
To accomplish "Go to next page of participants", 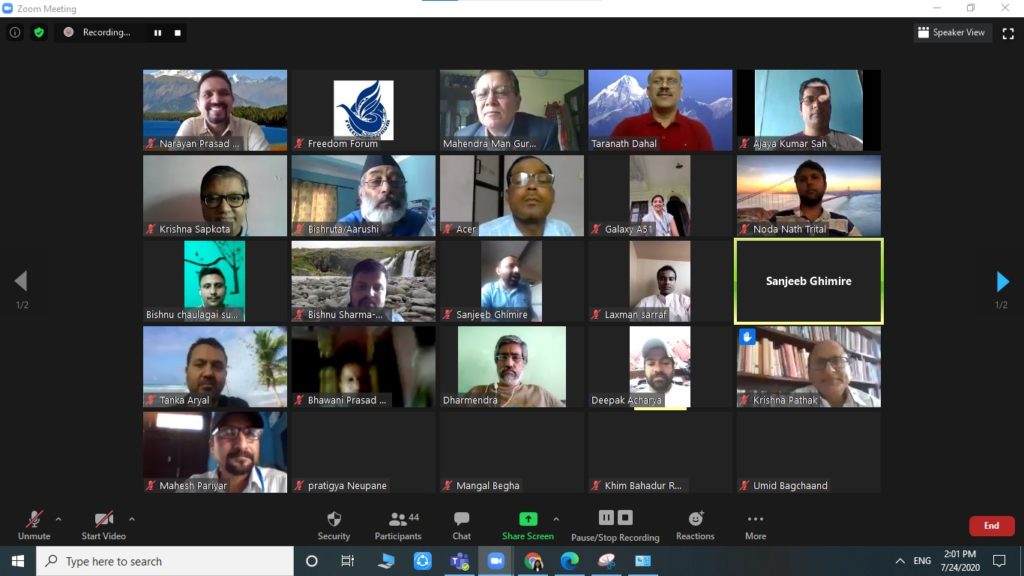I will [1002, 282].
